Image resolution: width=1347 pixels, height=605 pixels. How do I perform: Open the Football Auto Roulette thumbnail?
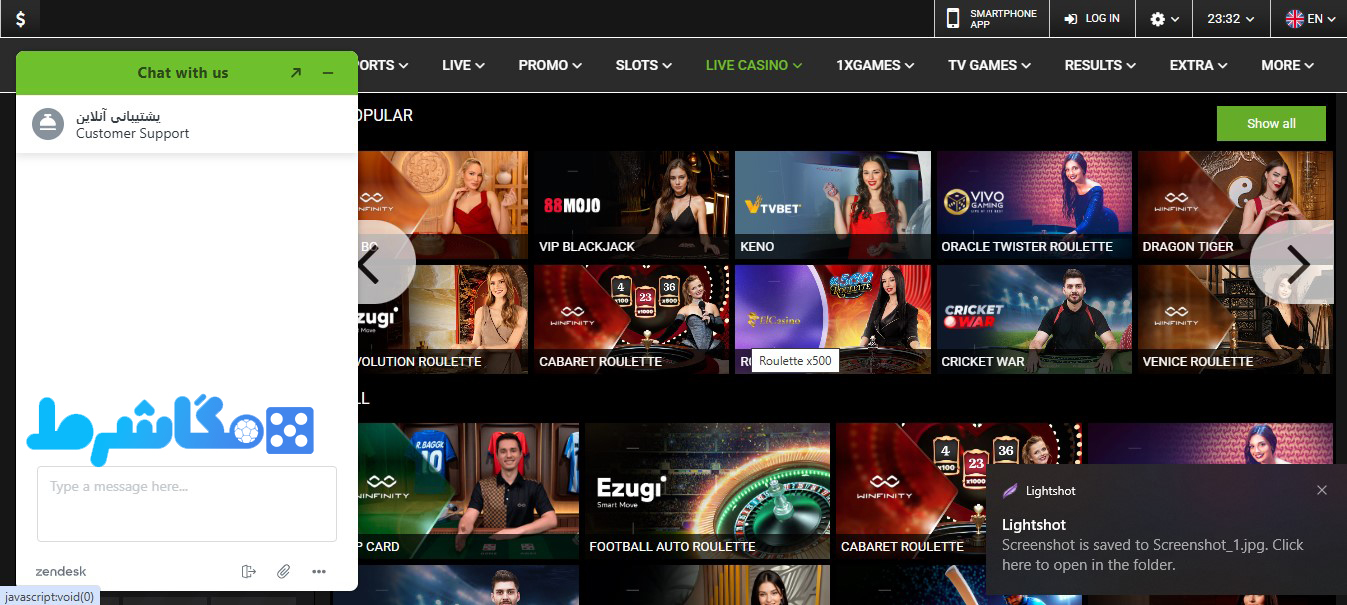click(x=707, y=491)
